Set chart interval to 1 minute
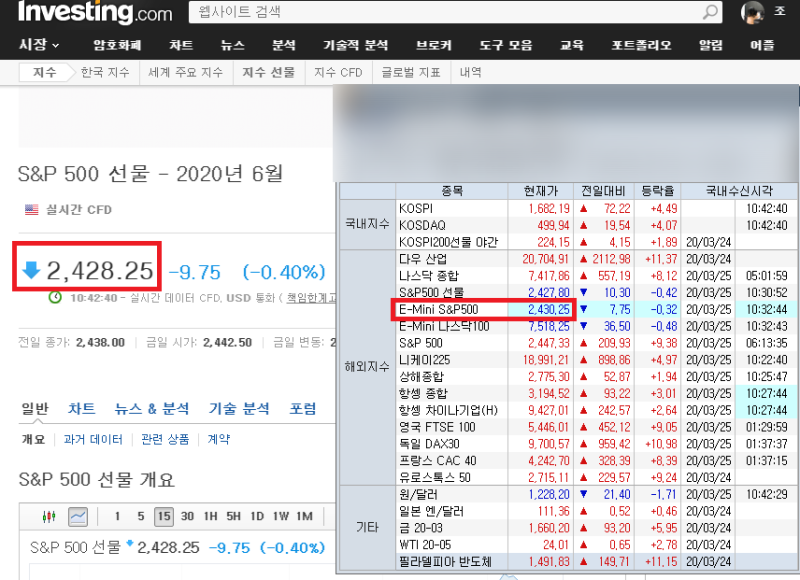Viewport: 800px width, 580px height. tap(117, 516)
